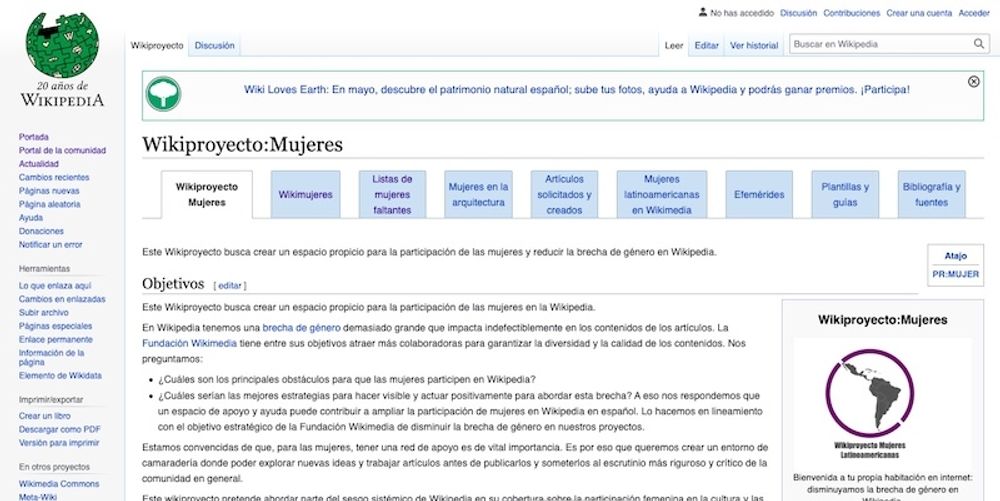Screen dimensions: 1000x501
Task: Open Cambios recientes
Action: point(54,177)
